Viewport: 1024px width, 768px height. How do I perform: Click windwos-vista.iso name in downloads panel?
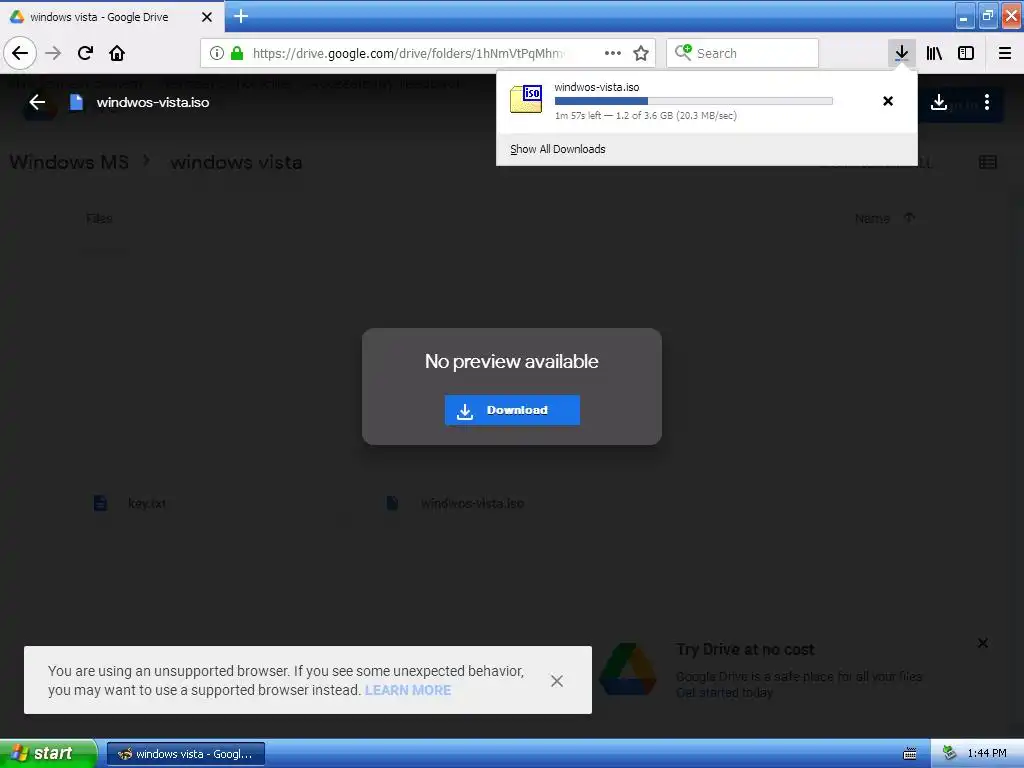click(597, 87)
